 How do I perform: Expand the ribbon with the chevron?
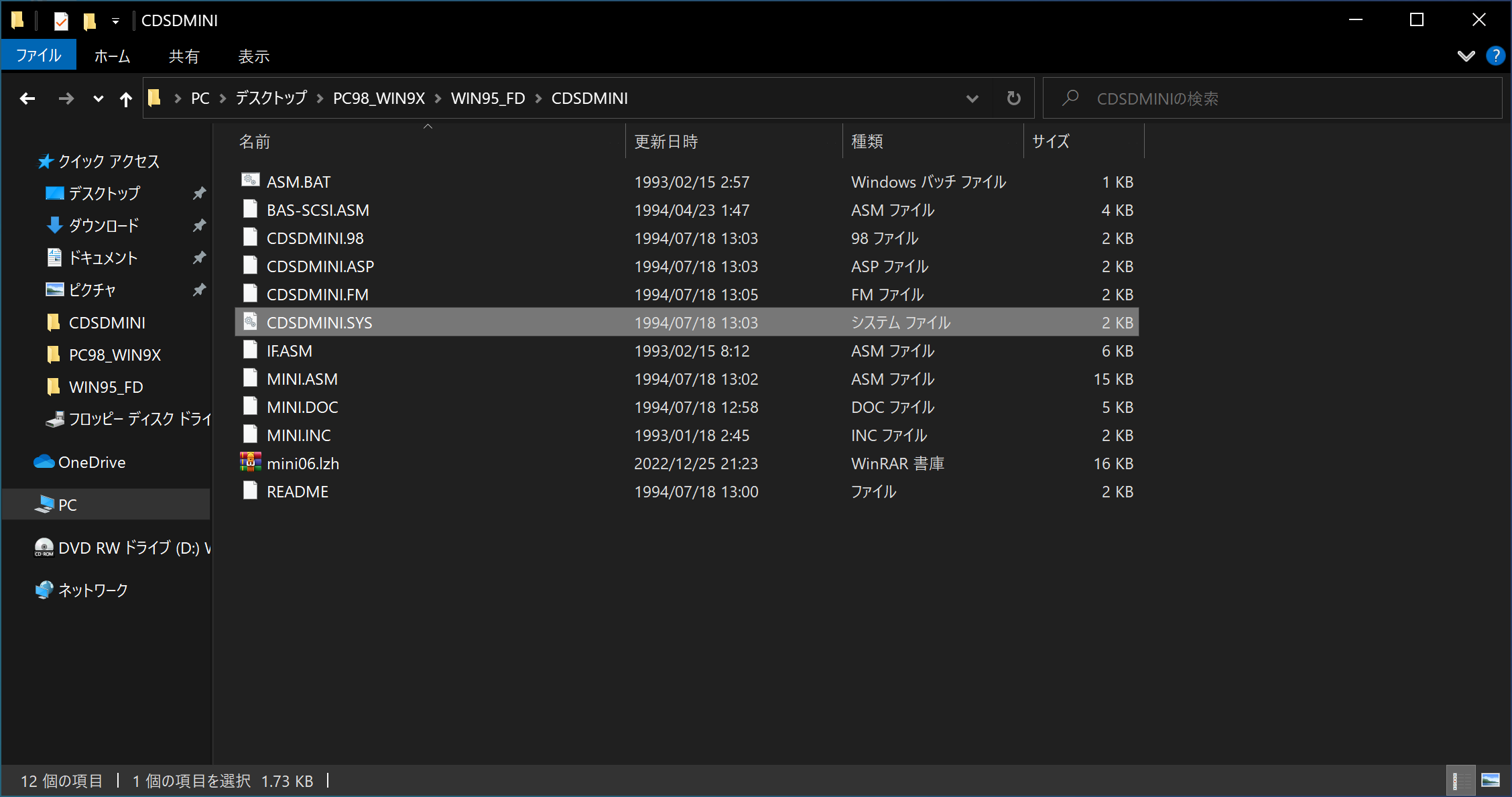tap(1466, 56)
